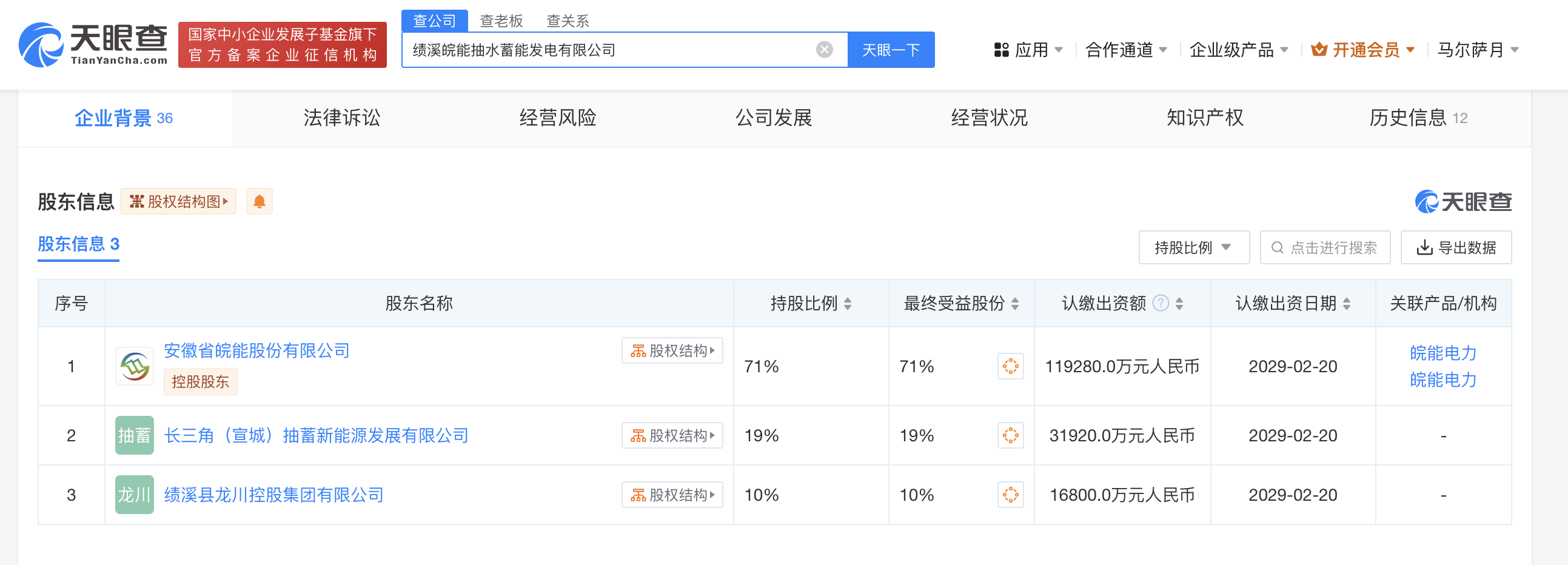Expand the 开通会员 membership dropdown
The width and height of the screenshot is (1568, 565).
[x=1363, y=50]
